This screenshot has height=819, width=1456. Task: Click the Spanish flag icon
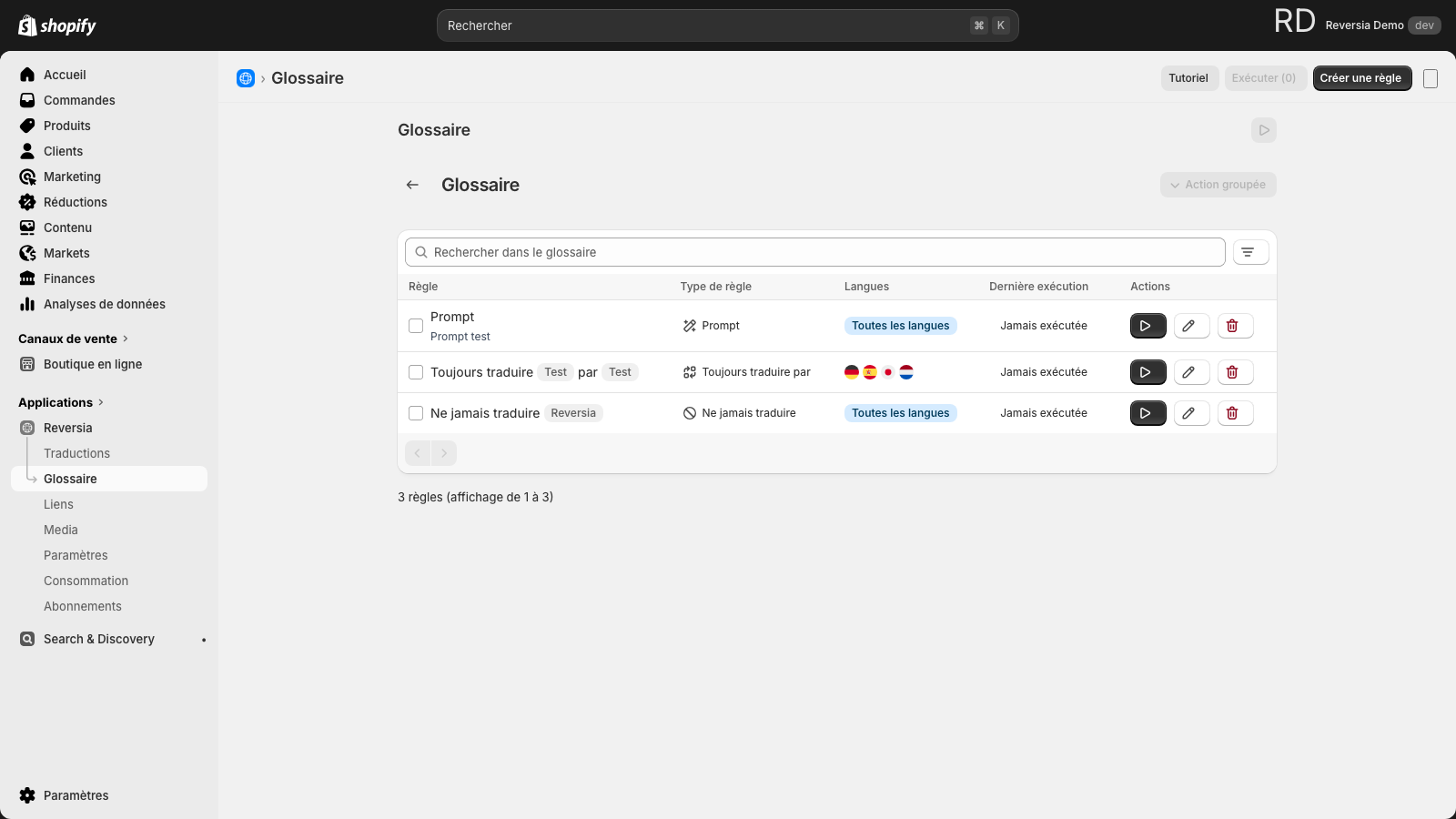tap(870, 372)
